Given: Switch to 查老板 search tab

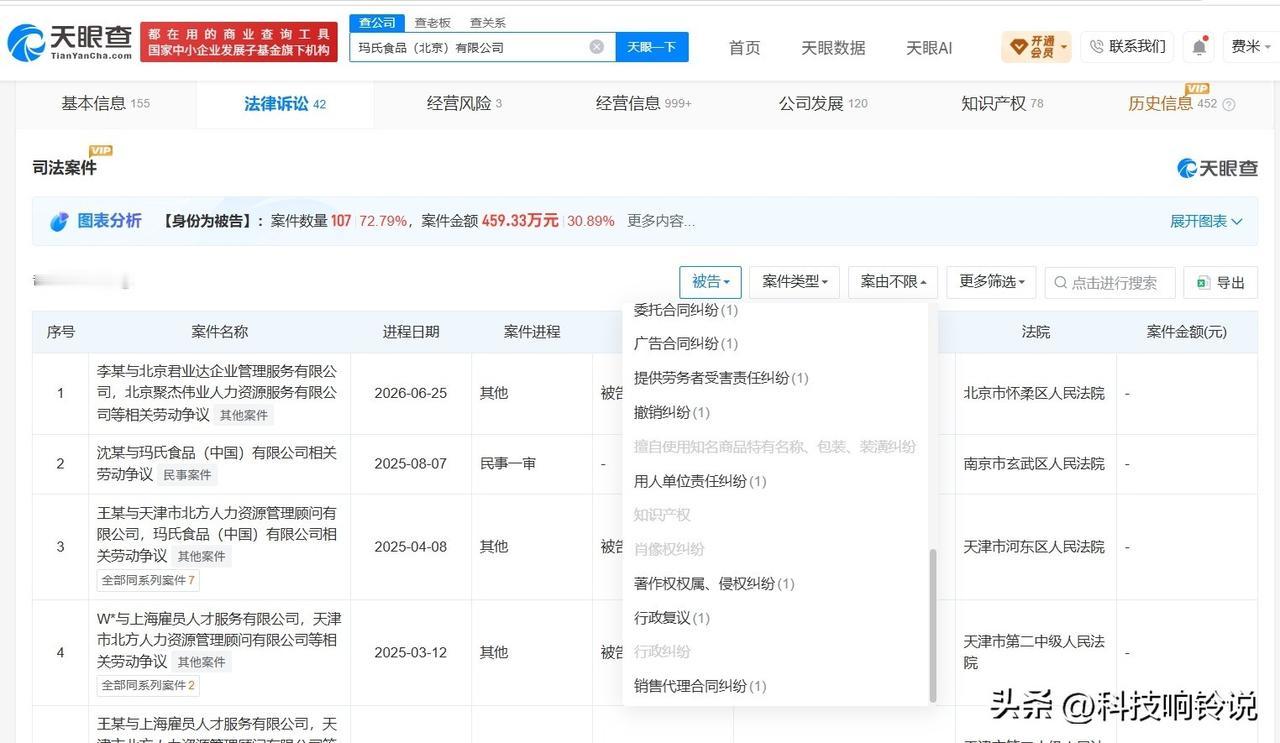Looking at the screenshot, I should point(433,23).
